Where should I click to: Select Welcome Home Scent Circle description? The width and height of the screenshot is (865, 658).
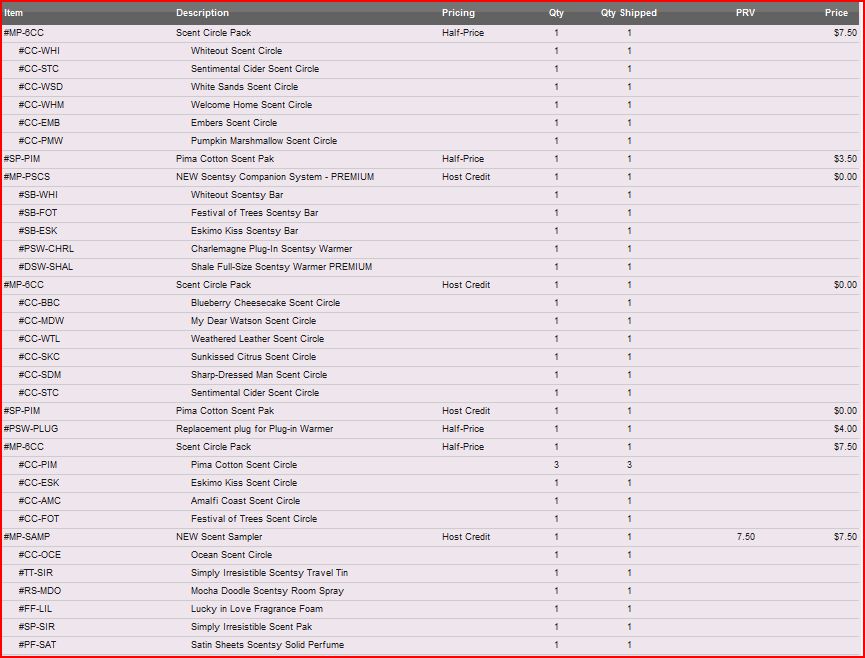(x=252, y=105)
